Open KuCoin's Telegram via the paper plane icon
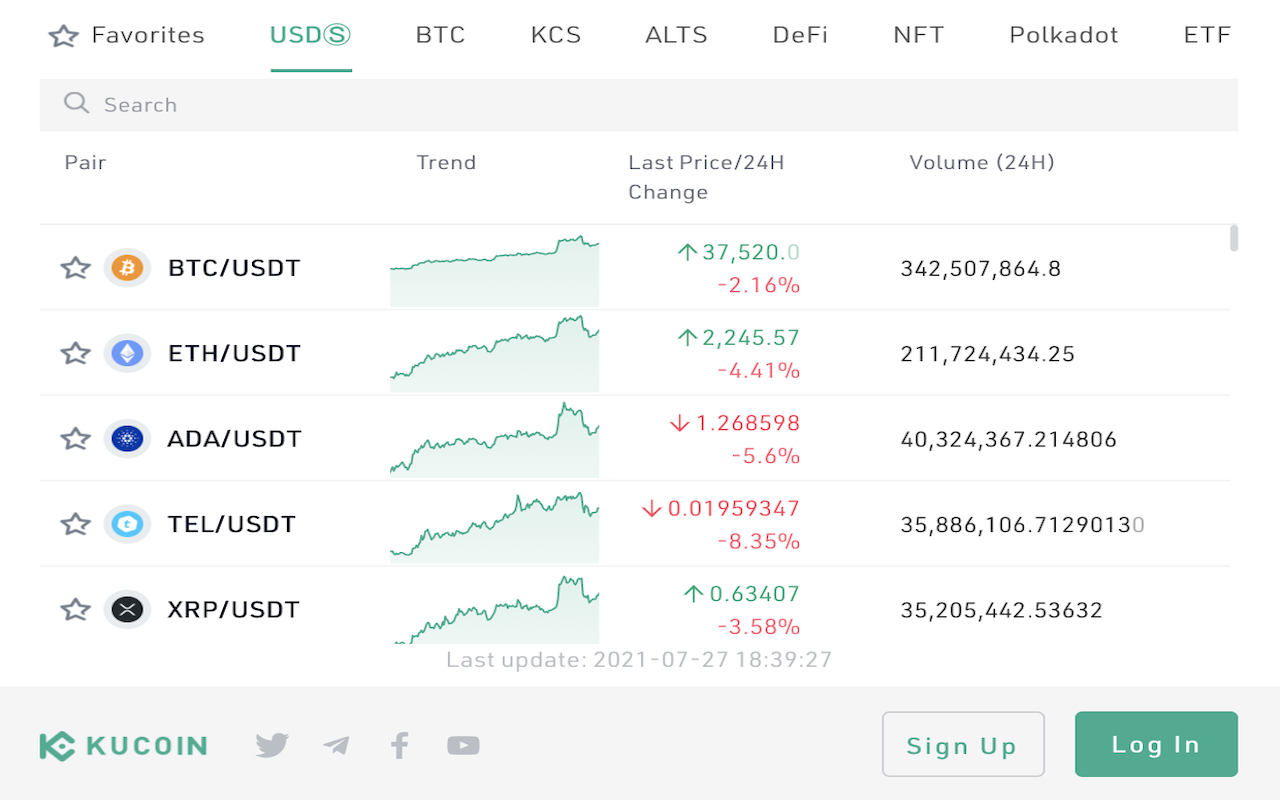 [x=335, y=745]
